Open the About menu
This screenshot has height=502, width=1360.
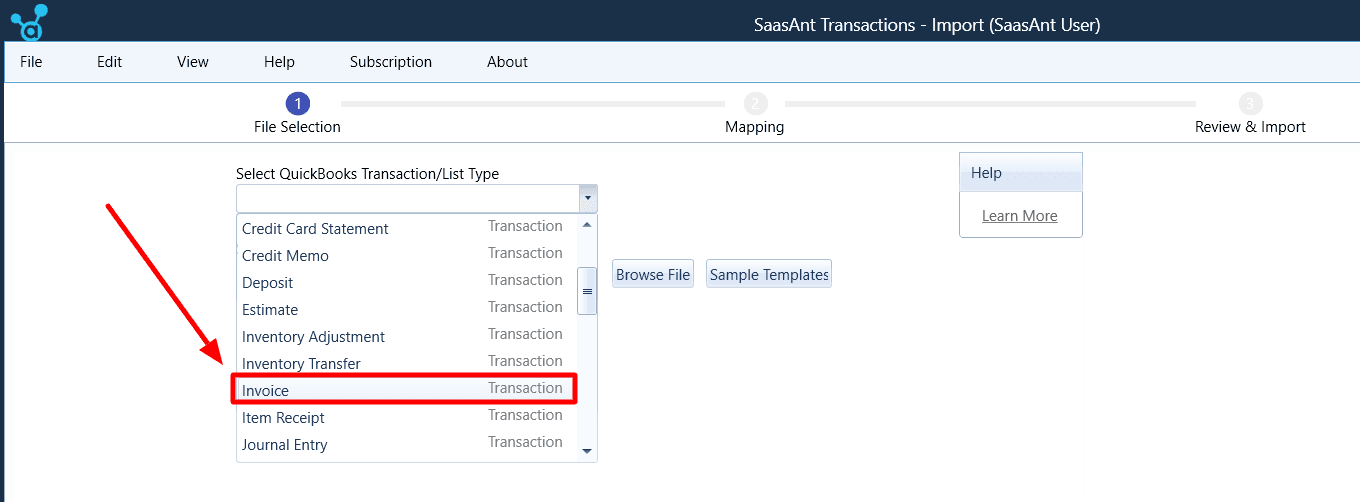click(x=507, y=61)
